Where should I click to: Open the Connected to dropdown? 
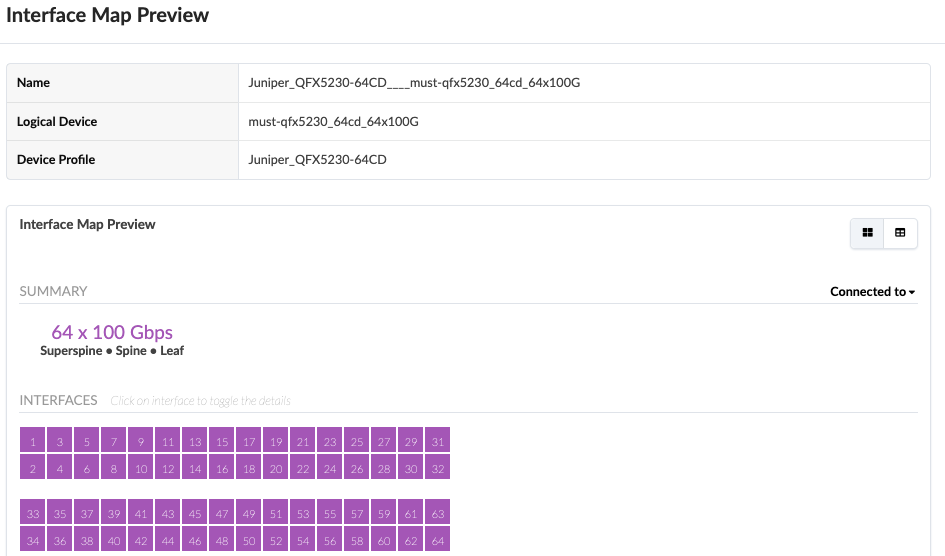click(x=872, y=292)
